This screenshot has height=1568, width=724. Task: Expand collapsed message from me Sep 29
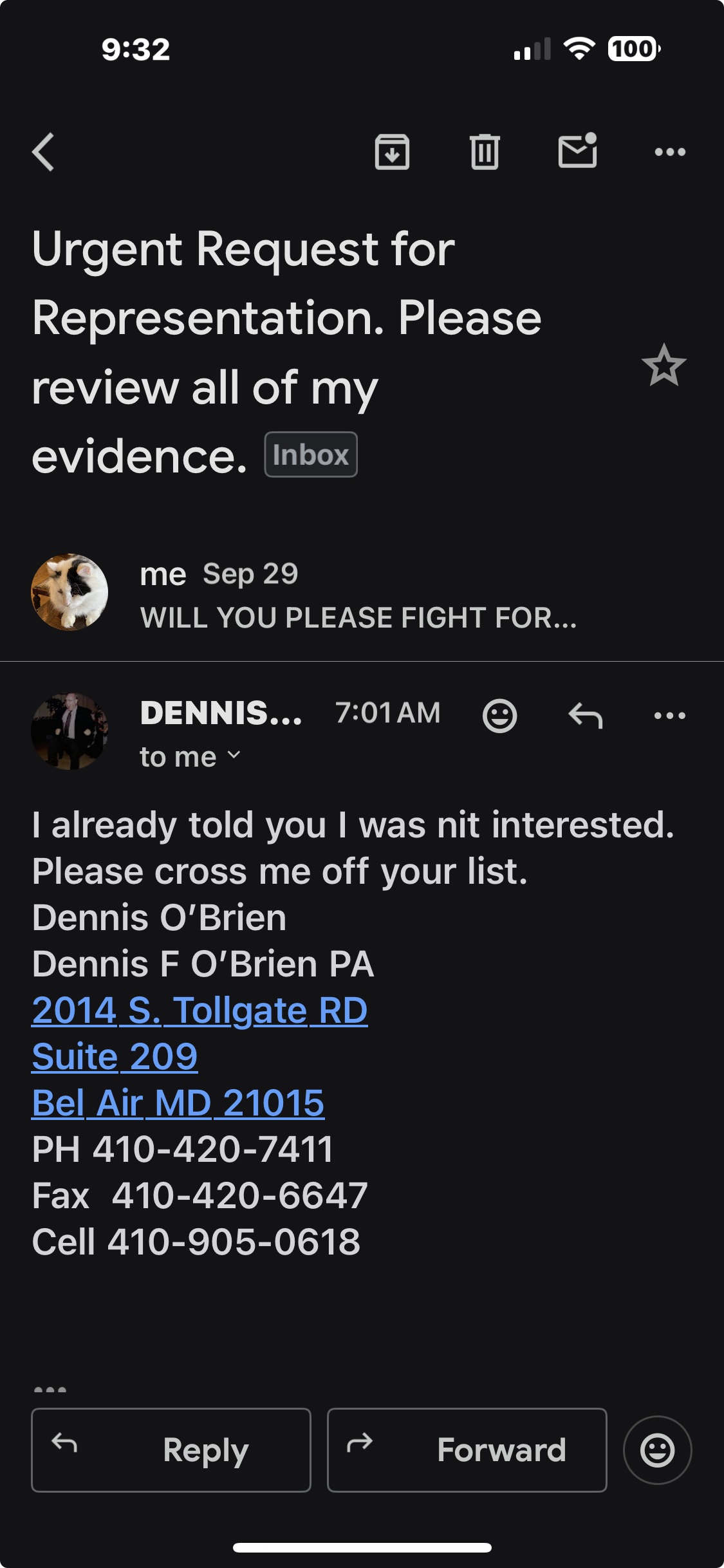coord(357,595)
